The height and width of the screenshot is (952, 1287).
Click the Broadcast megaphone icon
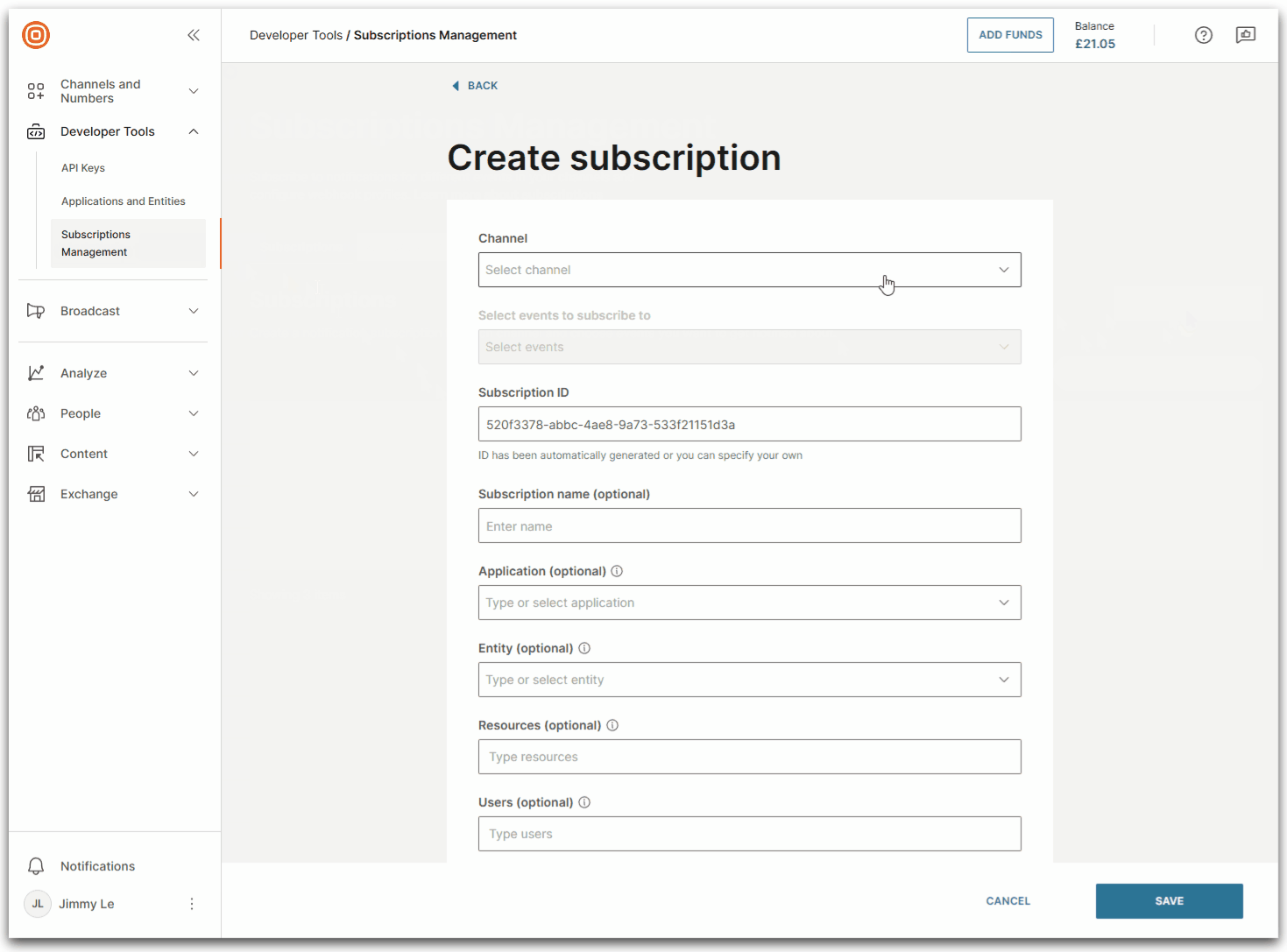(36, 311)
